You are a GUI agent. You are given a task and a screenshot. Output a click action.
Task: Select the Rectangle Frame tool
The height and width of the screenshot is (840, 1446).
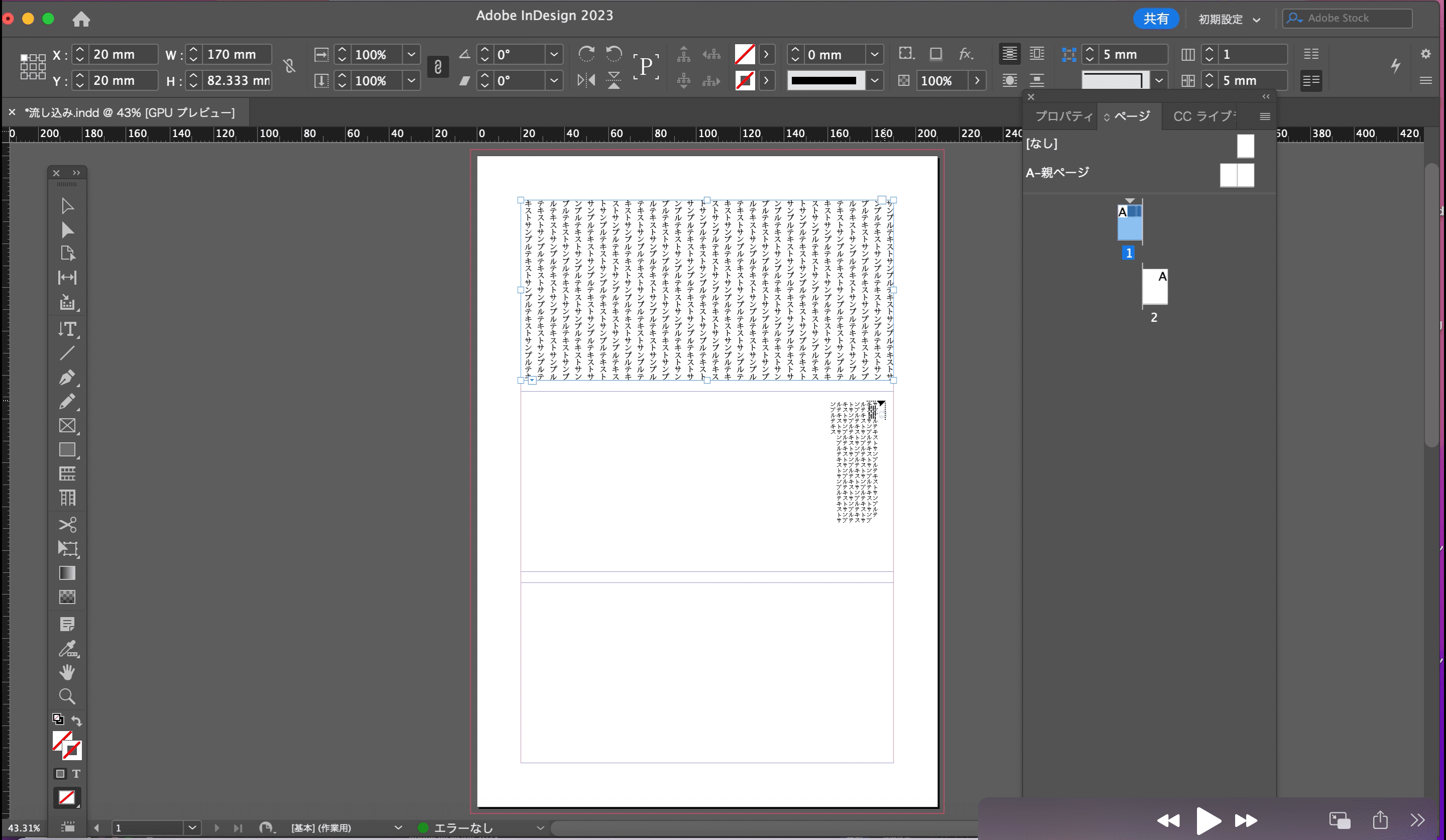pyautogui.click(x=67, y=425)
